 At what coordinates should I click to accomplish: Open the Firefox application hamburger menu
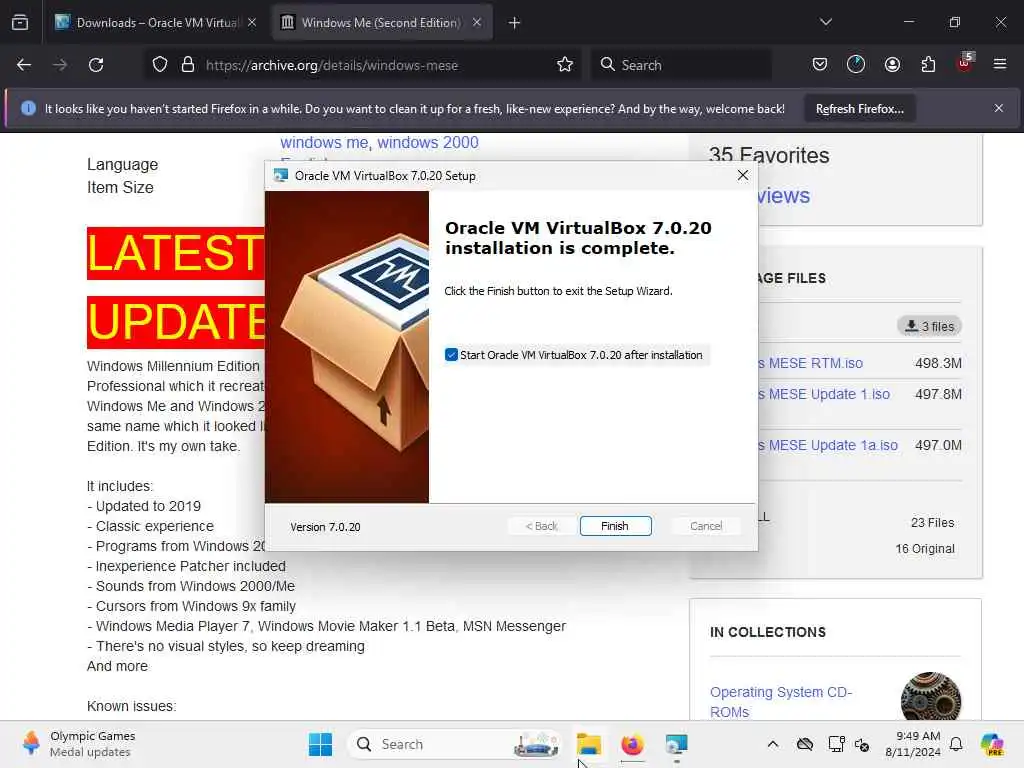(x=1000, y=64)
